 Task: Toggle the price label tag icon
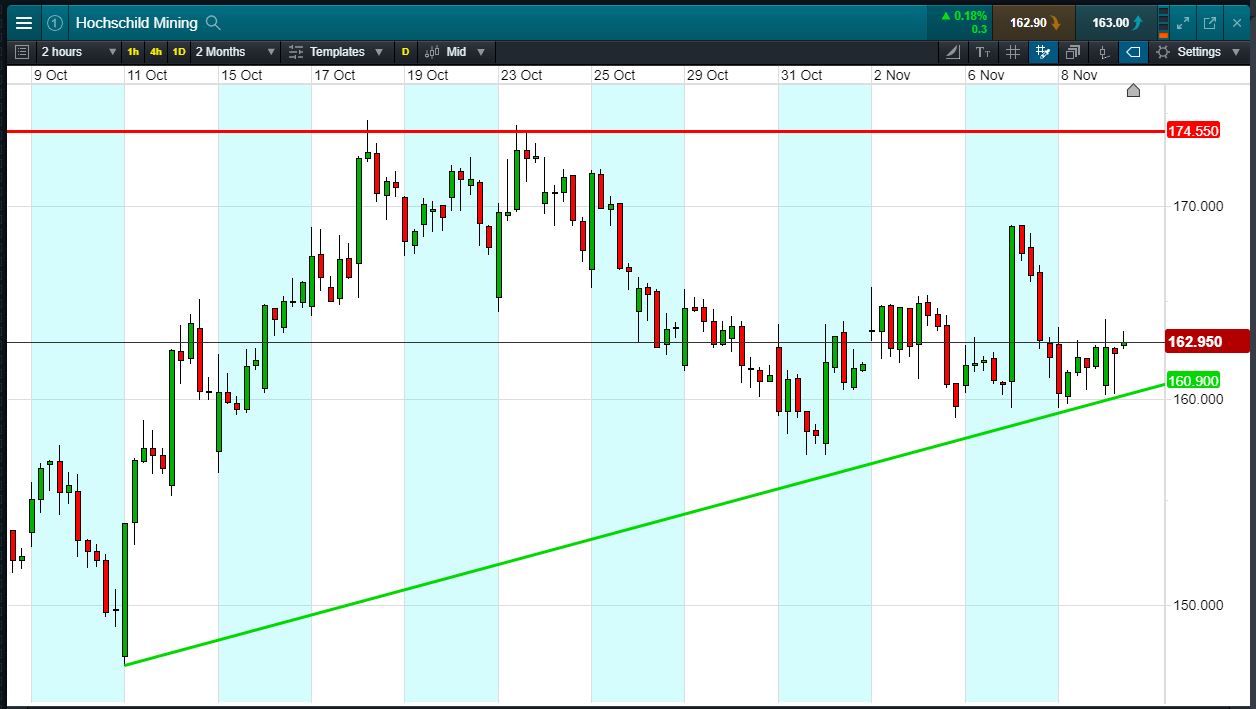pos(1134,52)
